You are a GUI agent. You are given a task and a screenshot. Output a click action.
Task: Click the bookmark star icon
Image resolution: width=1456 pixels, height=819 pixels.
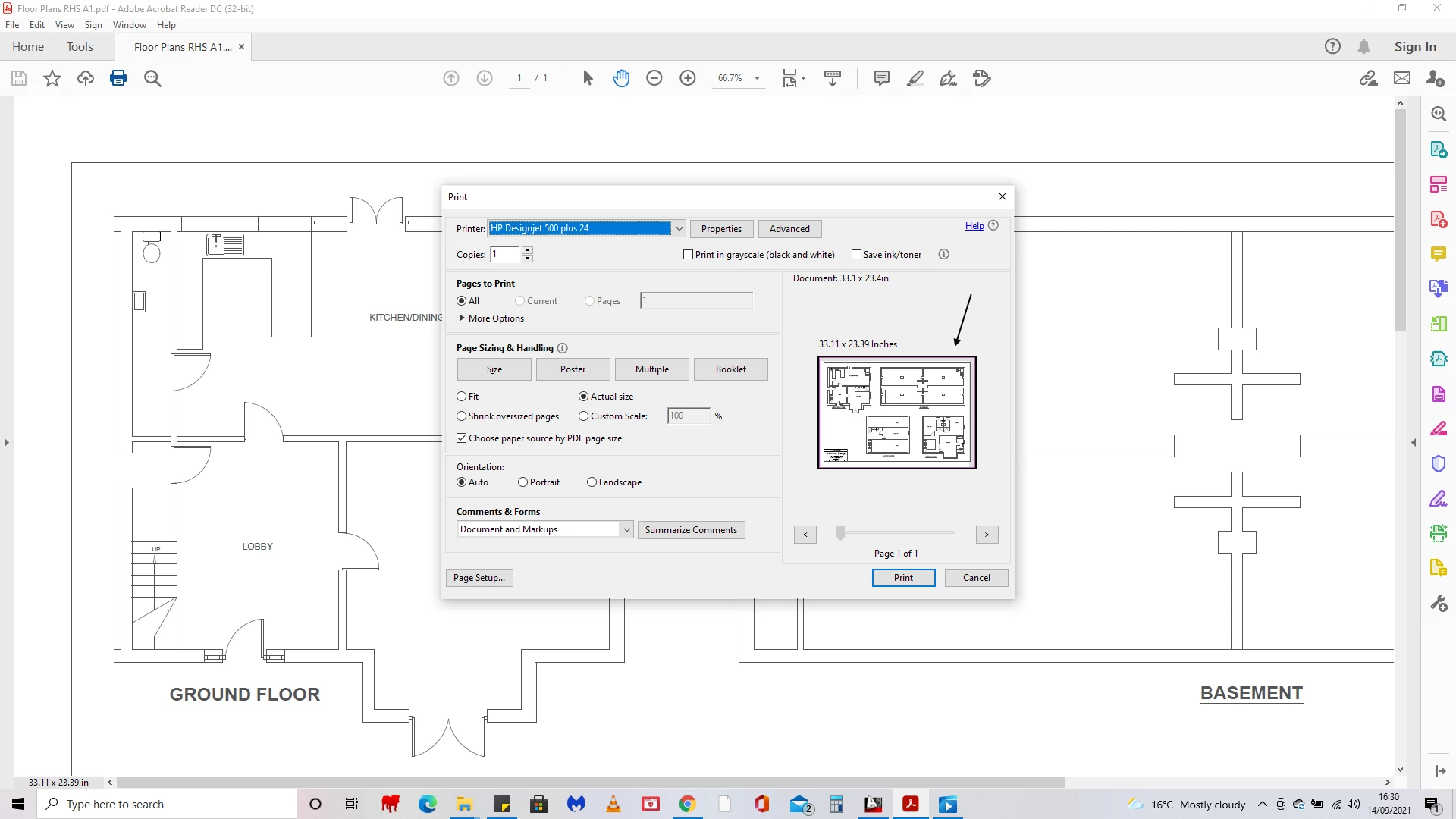[x=52, y=78]
